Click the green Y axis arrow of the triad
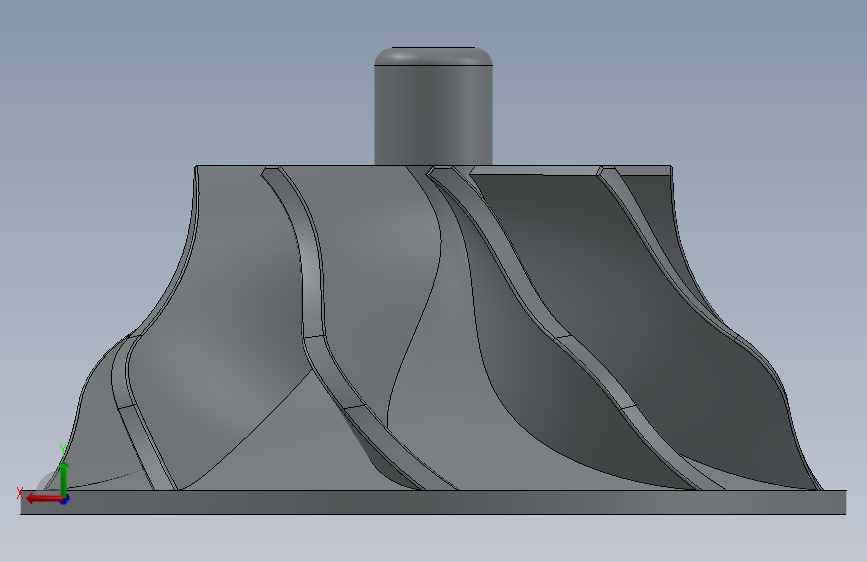 pyautogui.click(x=64, y=479)
